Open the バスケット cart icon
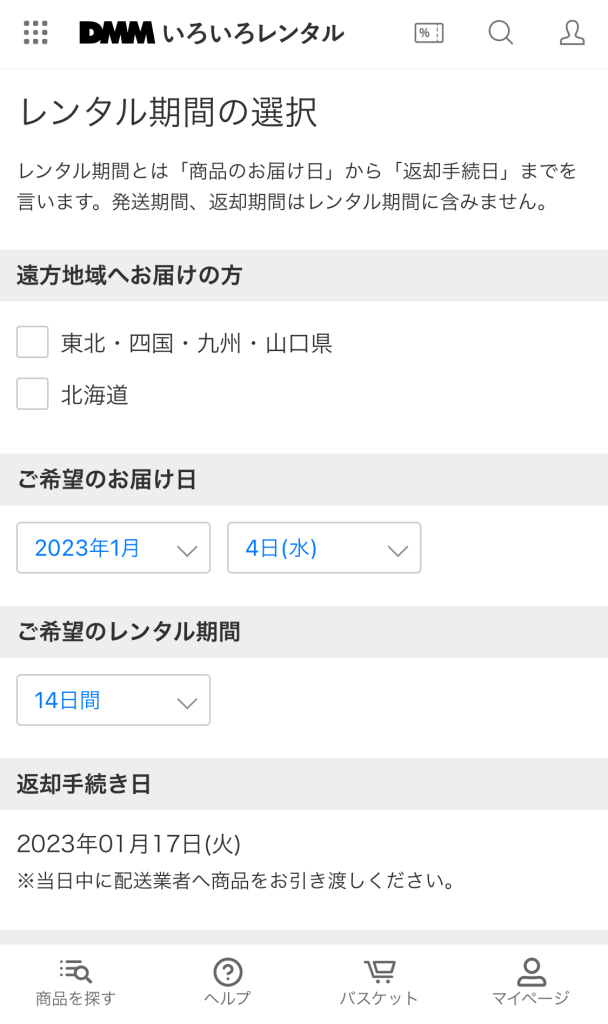This screenshot has height=1024, width=608. pyautogui.click(x=379, y=970)
